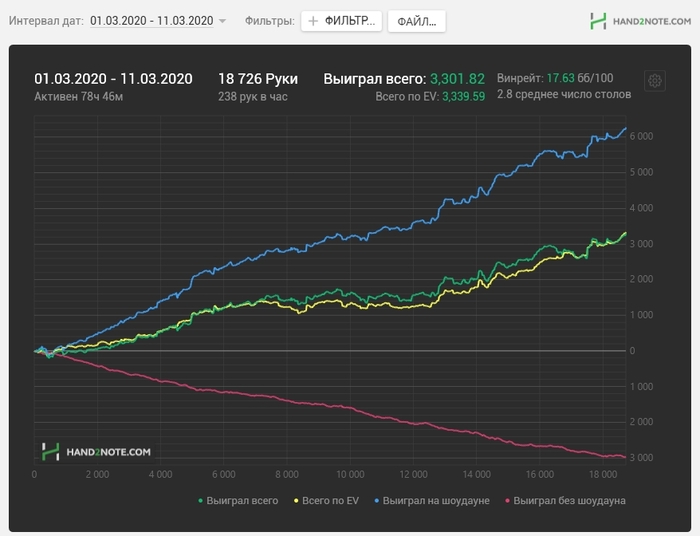Toggle the Выиграл на шоудауне legend series

click(432, 501)
